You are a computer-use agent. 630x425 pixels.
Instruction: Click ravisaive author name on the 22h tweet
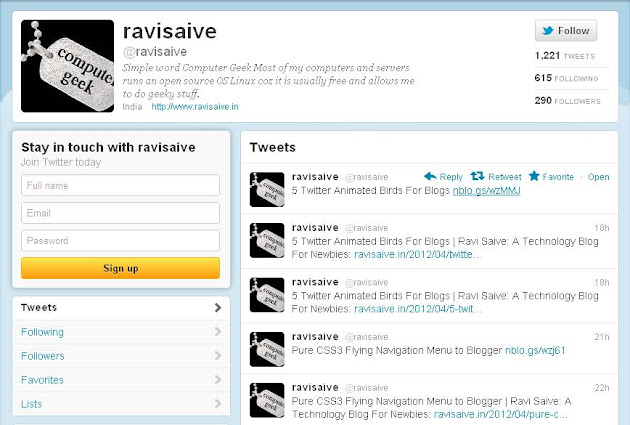click(x=315, y=388)
